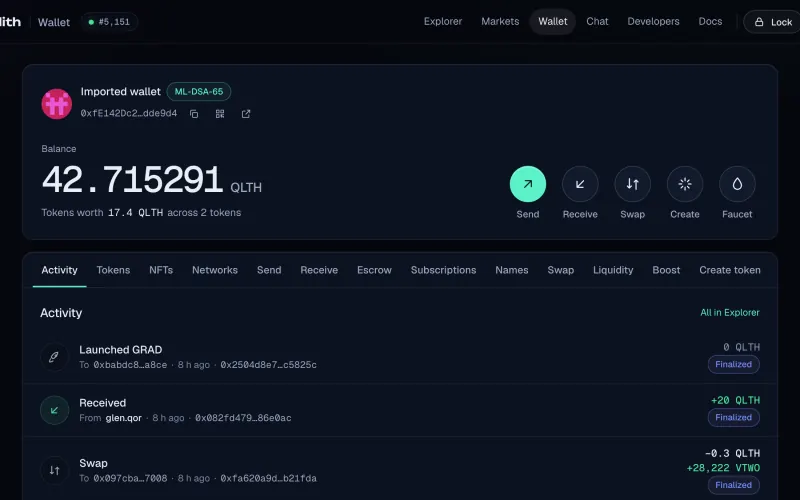Open the Networks tab
The height and width of the screenshot is (500, 800).
coord(215,270)
